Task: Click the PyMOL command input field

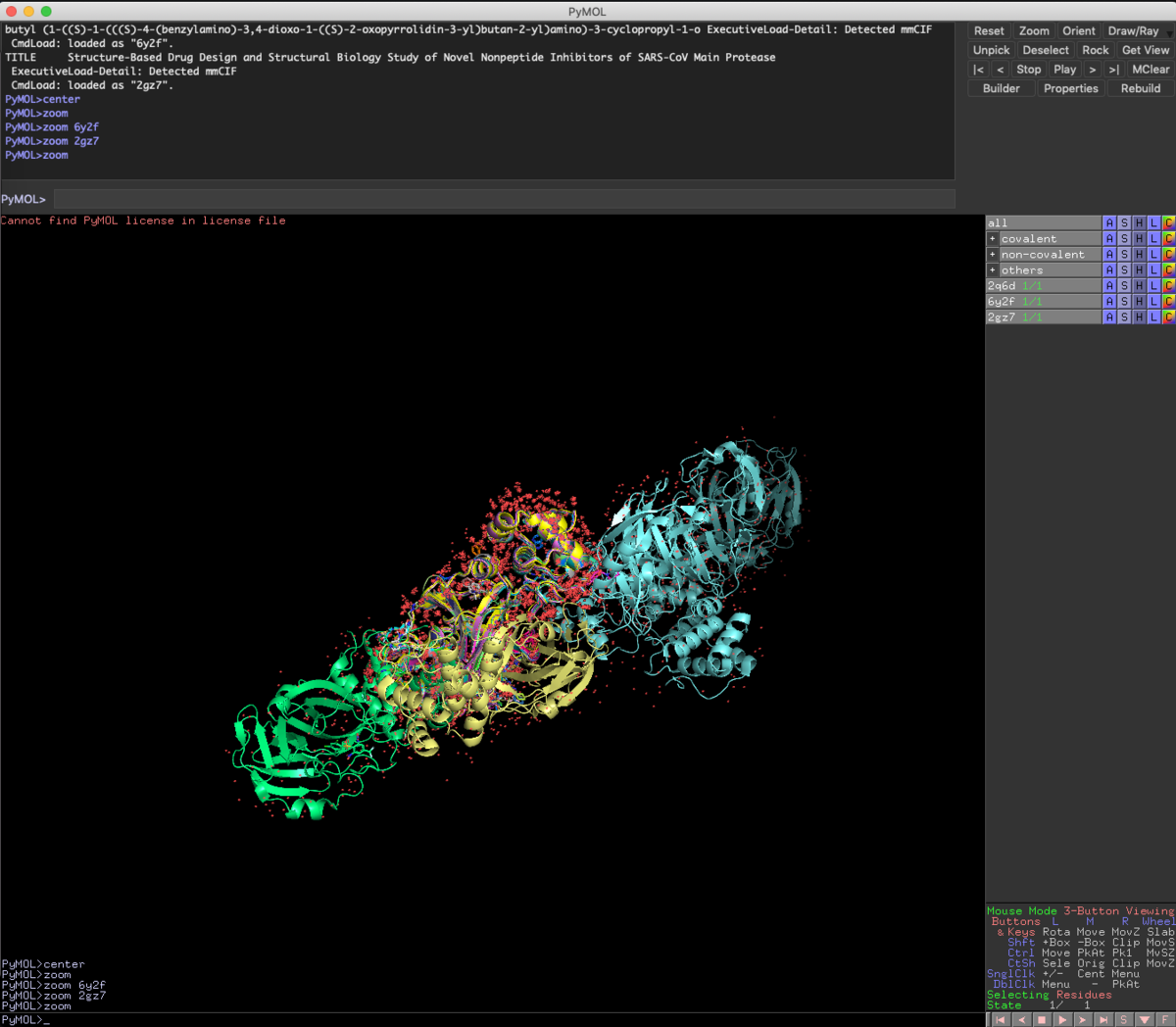Action: 504,199
